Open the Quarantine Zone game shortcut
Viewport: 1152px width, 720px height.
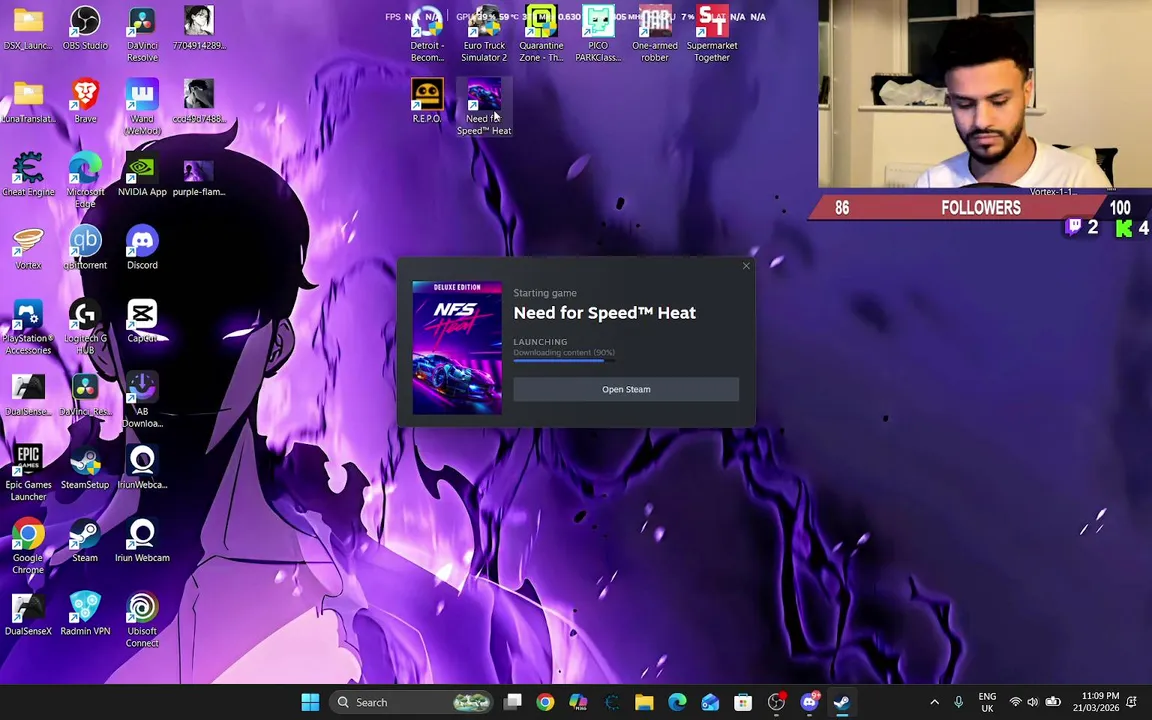(541, 34)
